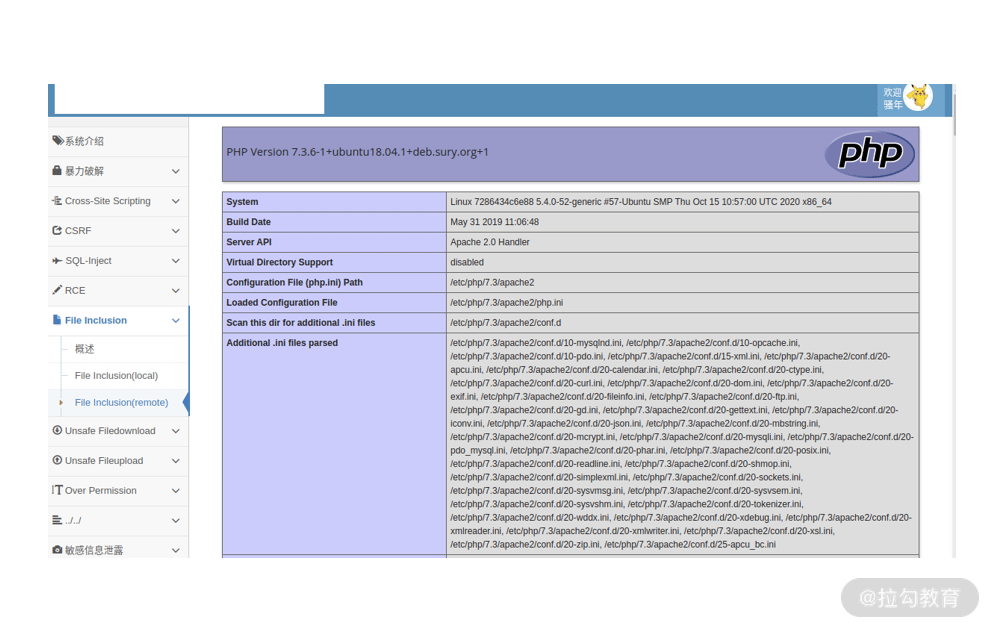Open File Inclusion(local) submenu link
Screen dimensions: 994x630
point(116,375)
